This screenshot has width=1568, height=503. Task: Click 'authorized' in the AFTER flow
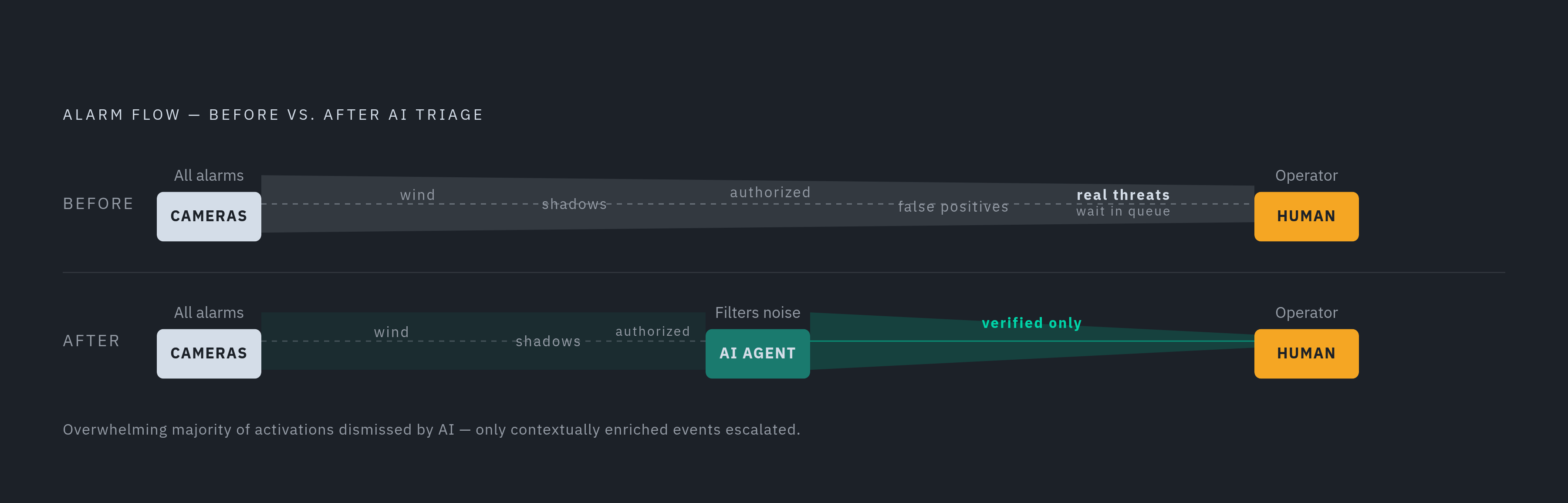pyautogui.click(x=652, y=331)
